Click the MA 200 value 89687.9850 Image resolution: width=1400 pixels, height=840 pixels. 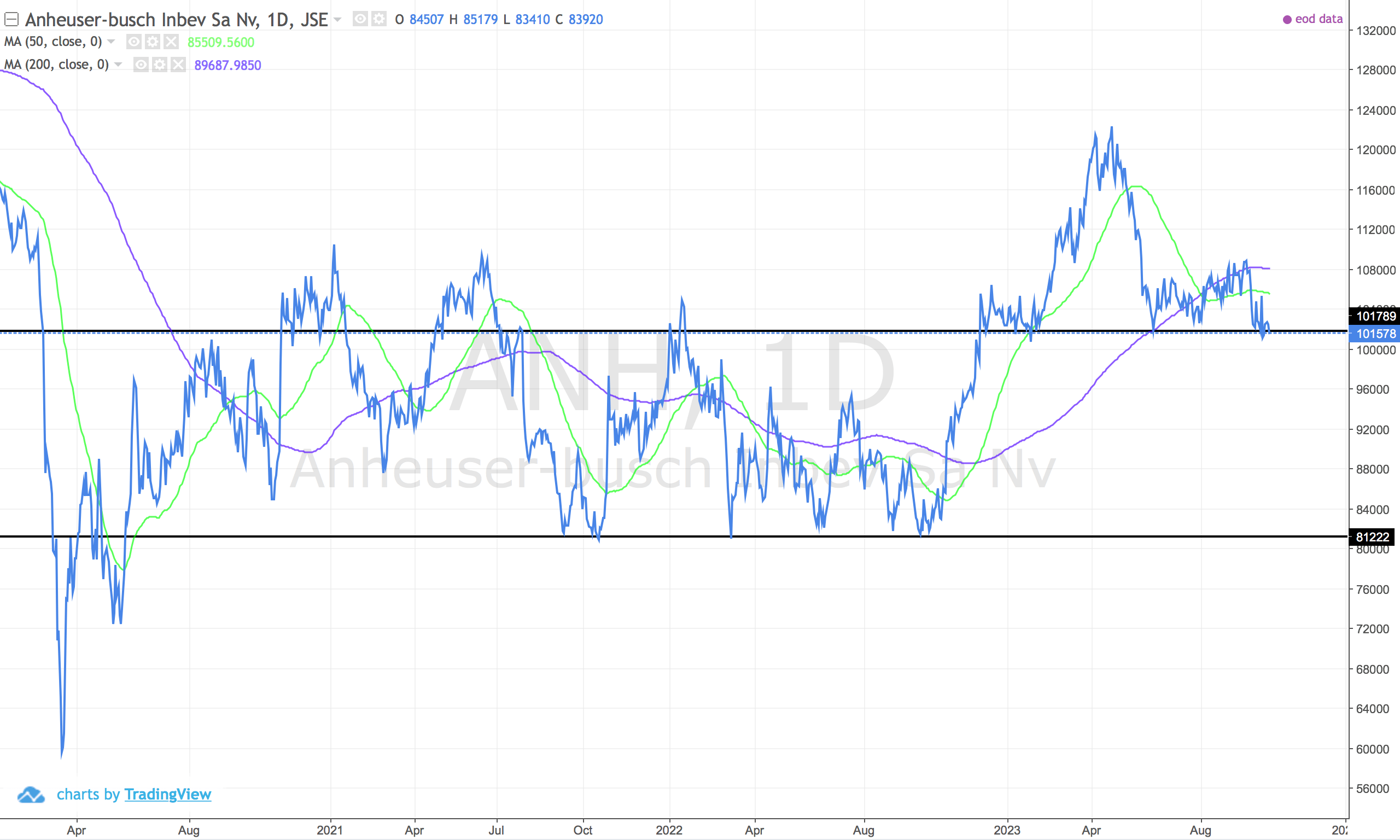(227, 65)
